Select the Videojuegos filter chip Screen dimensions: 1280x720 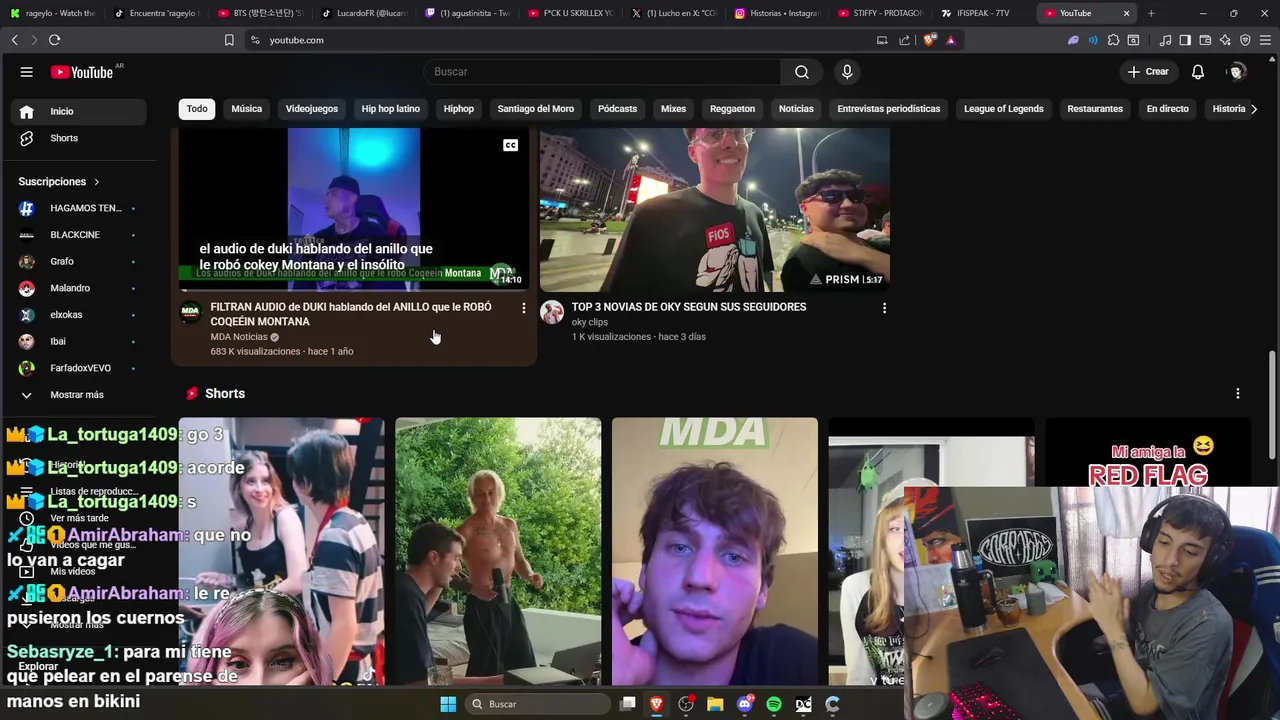pos(312,109)
